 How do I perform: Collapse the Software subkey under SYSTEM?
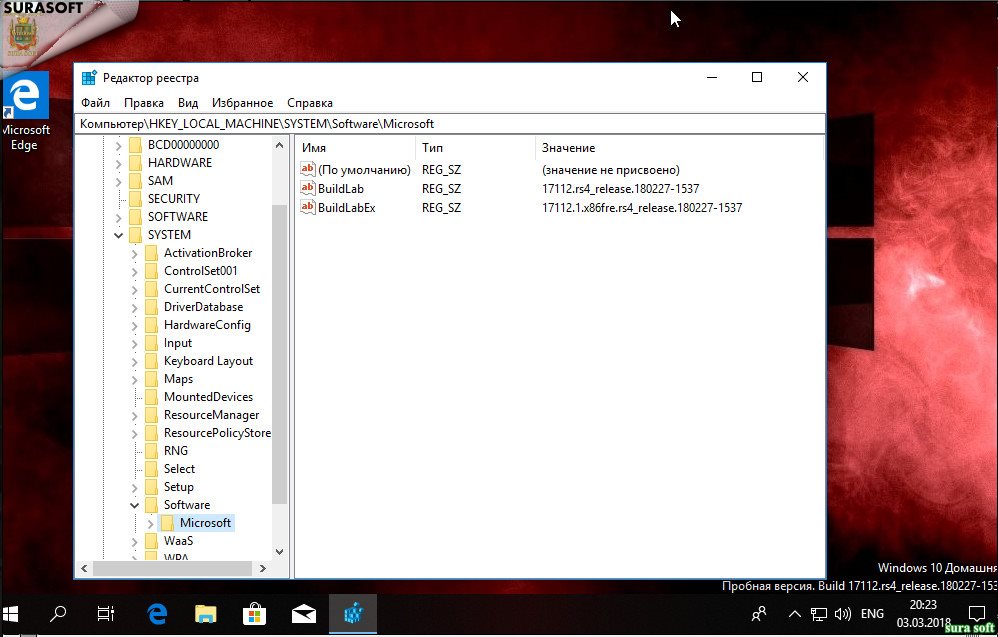135,505
